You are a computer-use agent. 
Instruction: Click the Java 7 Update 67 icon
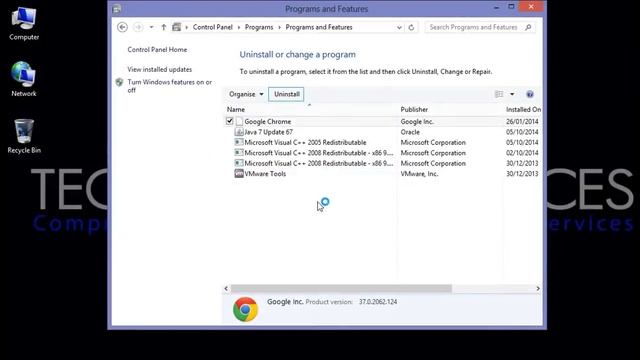point(239,132)
